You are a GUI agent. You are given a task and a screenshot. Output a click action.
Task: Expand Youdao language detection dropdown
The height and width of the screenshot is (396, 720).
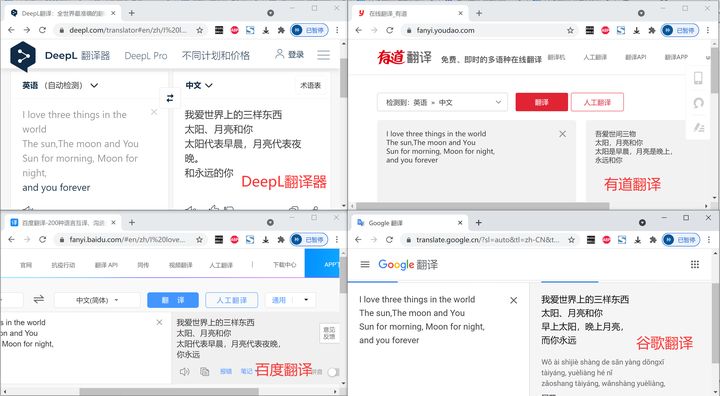coord(442,102)
